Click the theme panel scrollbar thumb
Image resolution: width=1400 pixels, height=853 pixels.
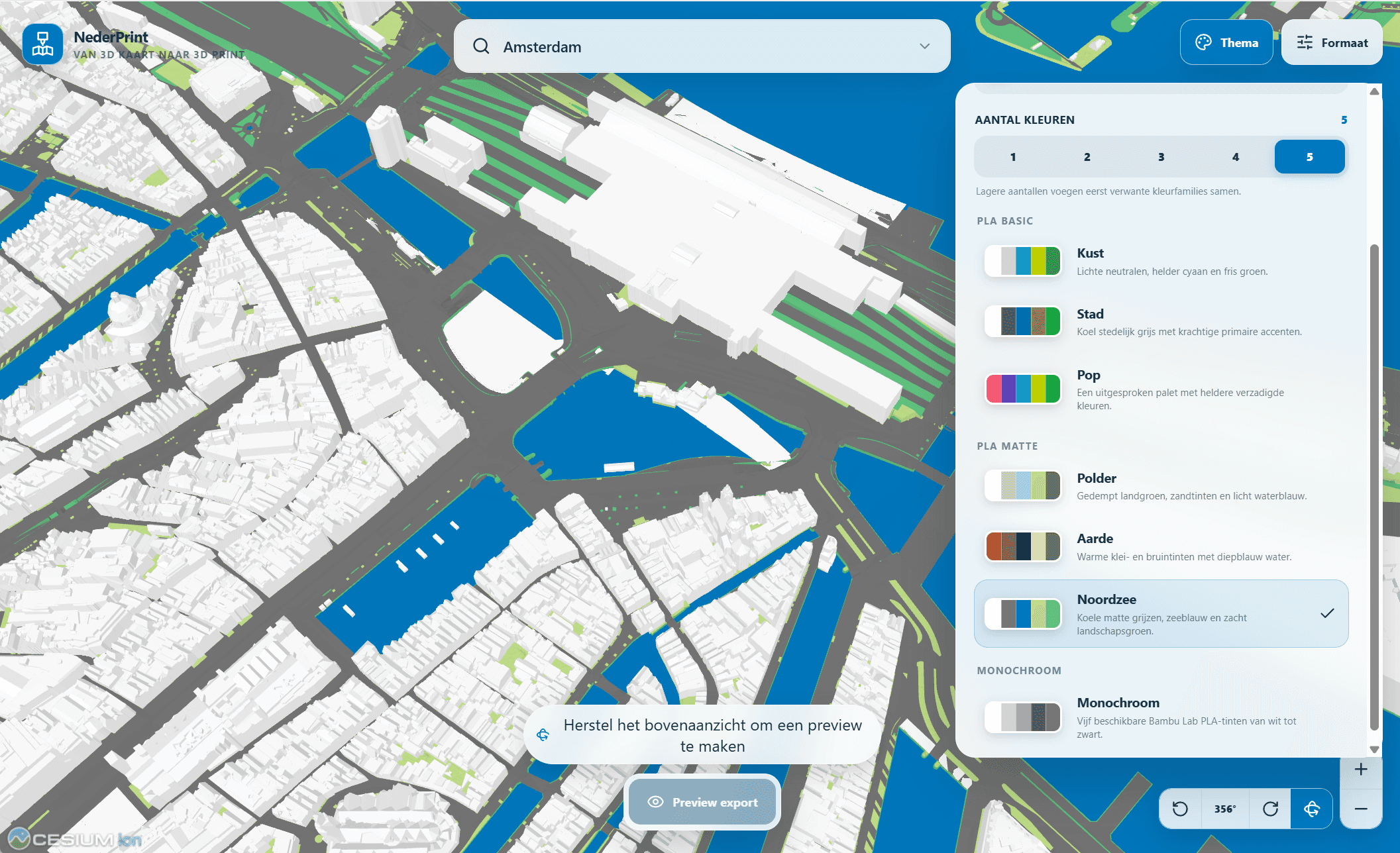point(1375,487)
